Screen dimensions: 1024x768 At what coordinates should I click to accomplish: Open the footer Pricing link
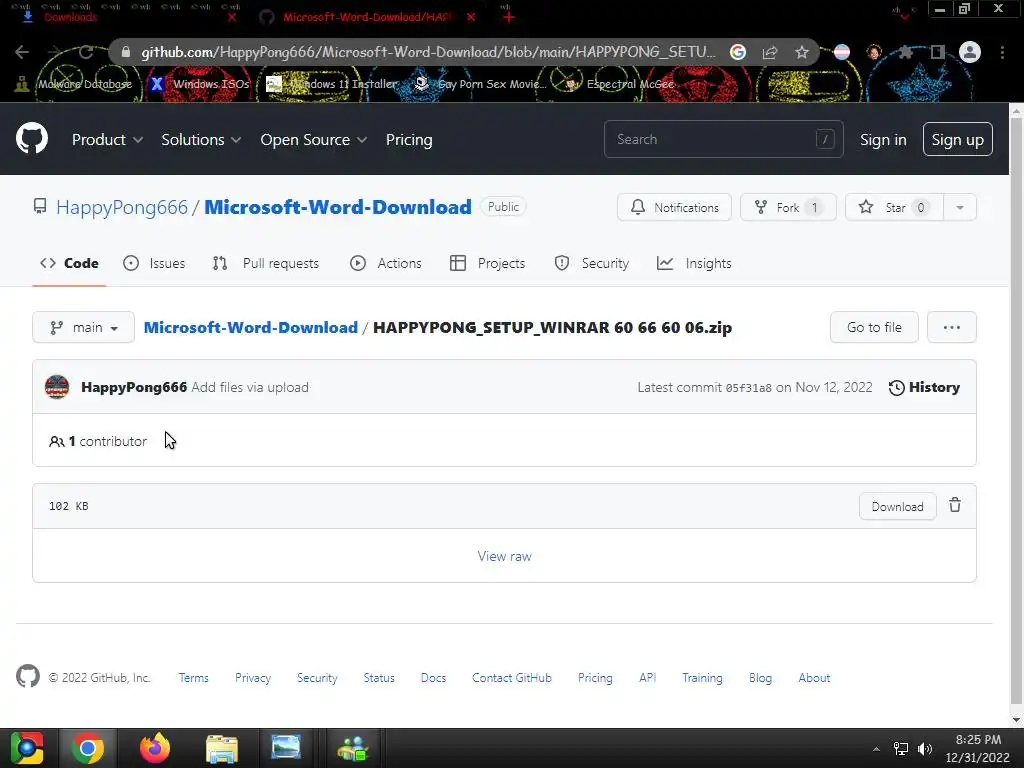click(595, 678)
